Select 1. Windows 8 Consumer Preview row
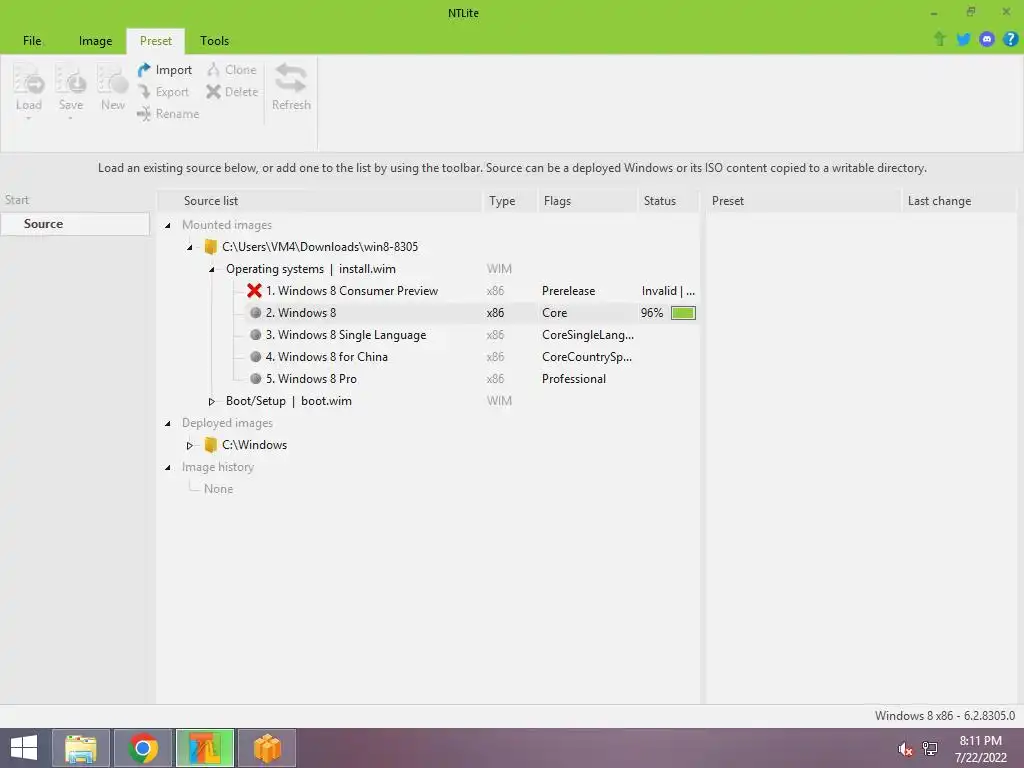1024x768 pixels. [x=351, y=291]
